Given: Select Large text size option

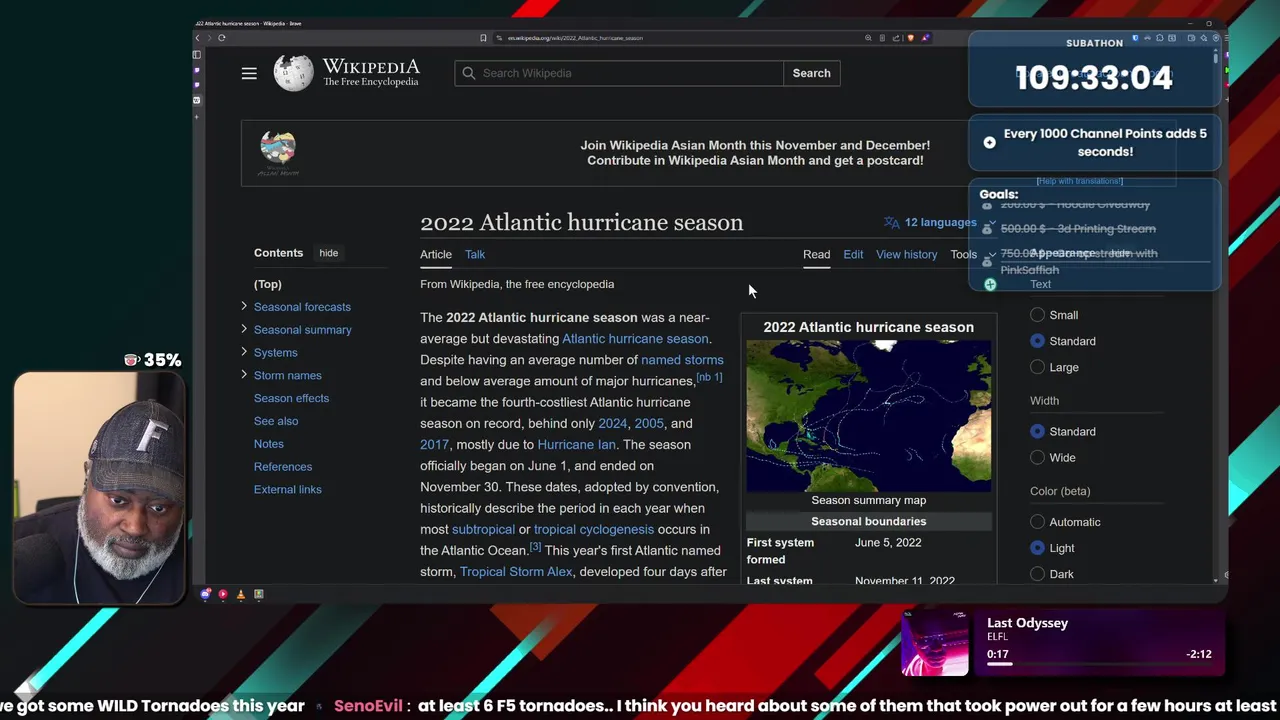Looking at the screenshot, I should [1037, 367].
